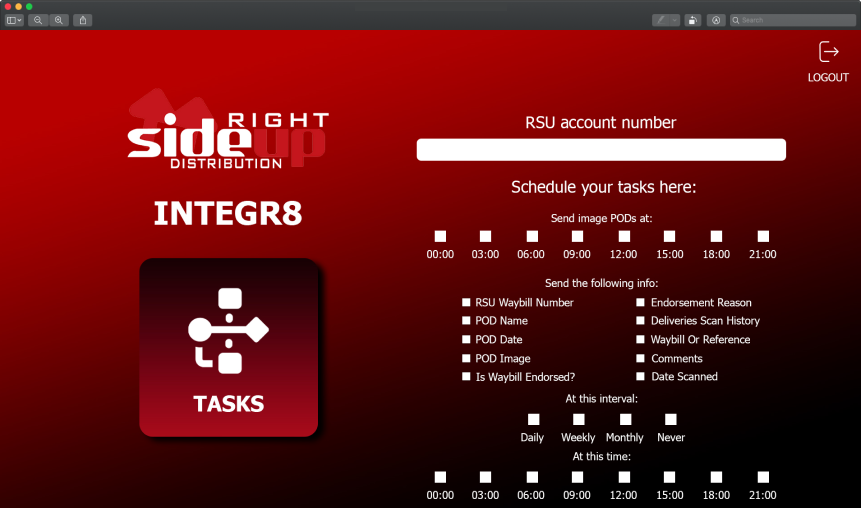Click the share icon in toolbar
The height and width of the screenshot is (508, 861).
click(x=83, y=20)
